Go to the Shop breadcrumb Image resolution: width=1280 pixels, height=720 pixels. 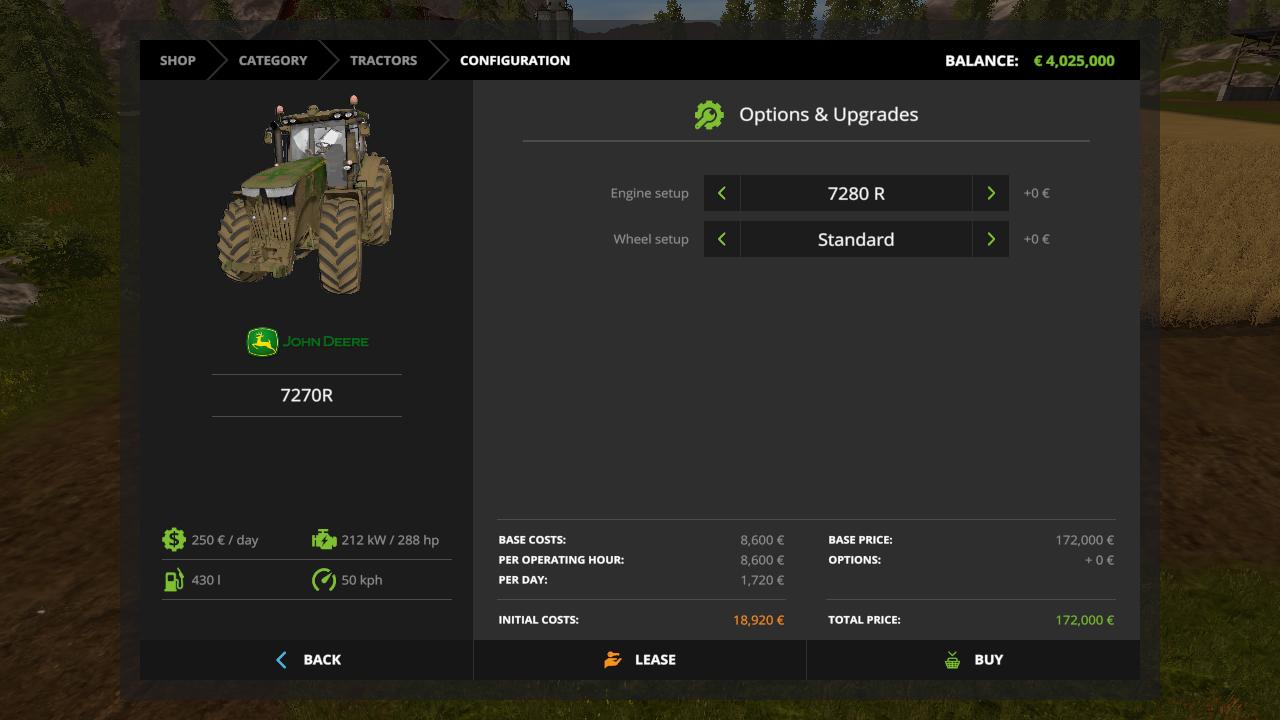[178, 60]
